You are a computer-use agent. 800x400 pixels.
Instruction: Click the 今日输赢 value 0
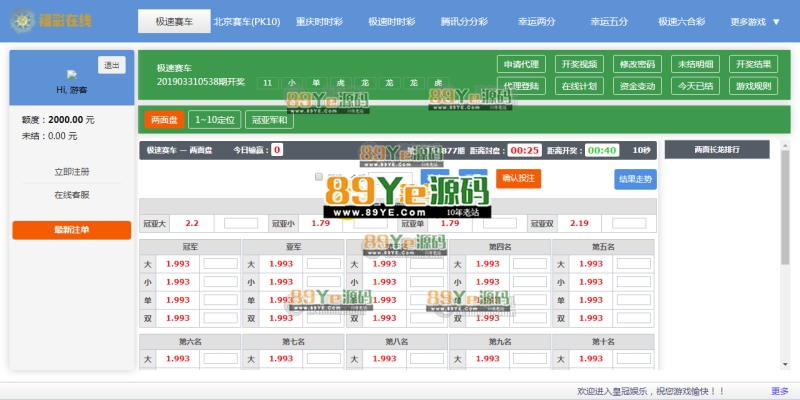click(x=277, y=150)
